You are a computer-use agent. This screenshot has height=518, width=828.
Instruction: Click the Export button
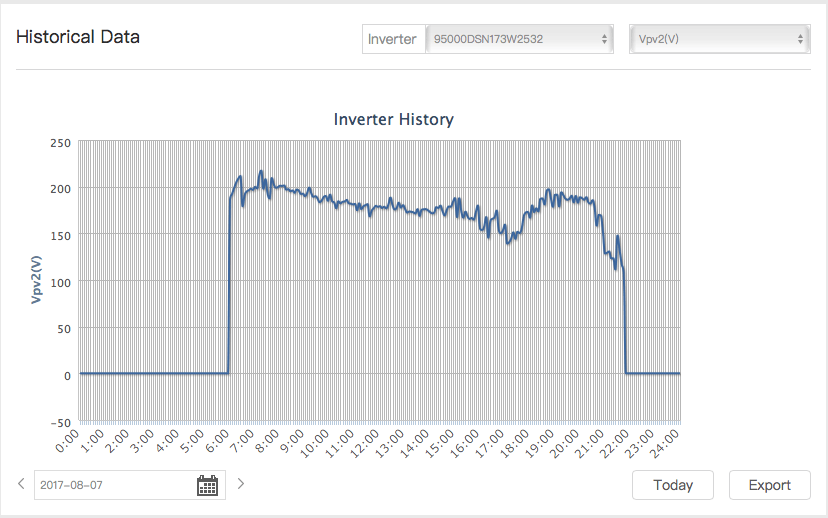769,485
